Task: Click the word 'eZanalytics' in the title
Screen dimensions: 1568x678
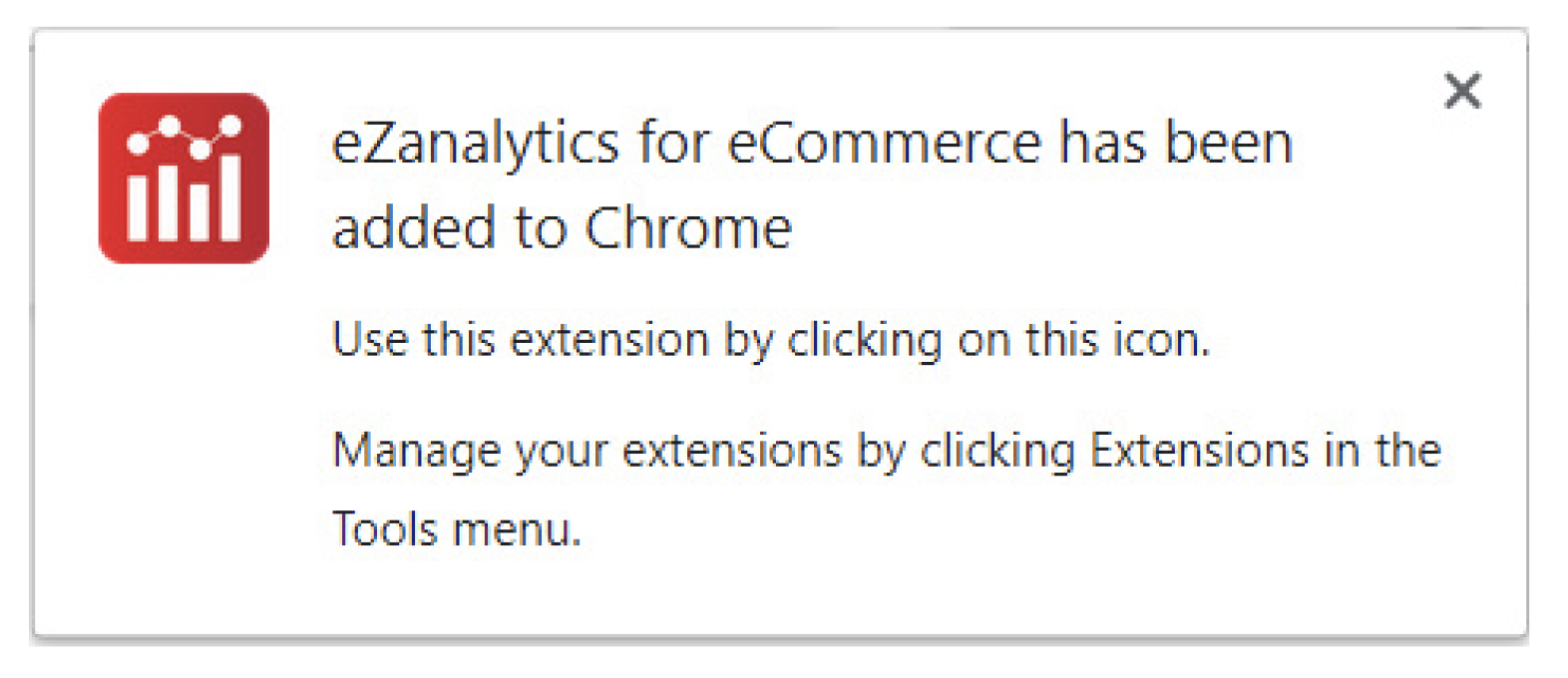Action: click(476, 146)
